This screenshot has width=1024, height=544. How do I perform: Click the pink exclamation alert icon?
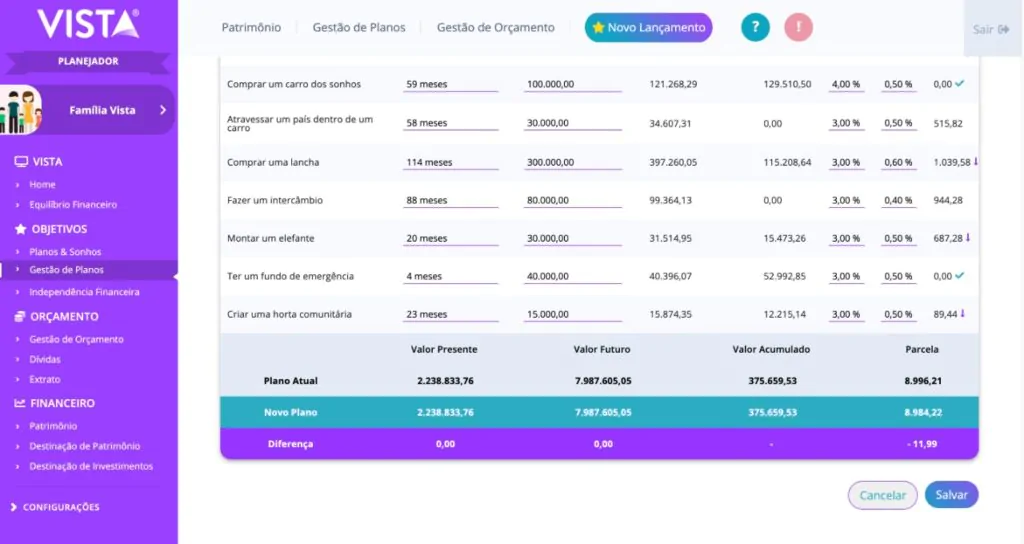click(x=798, y=28)
